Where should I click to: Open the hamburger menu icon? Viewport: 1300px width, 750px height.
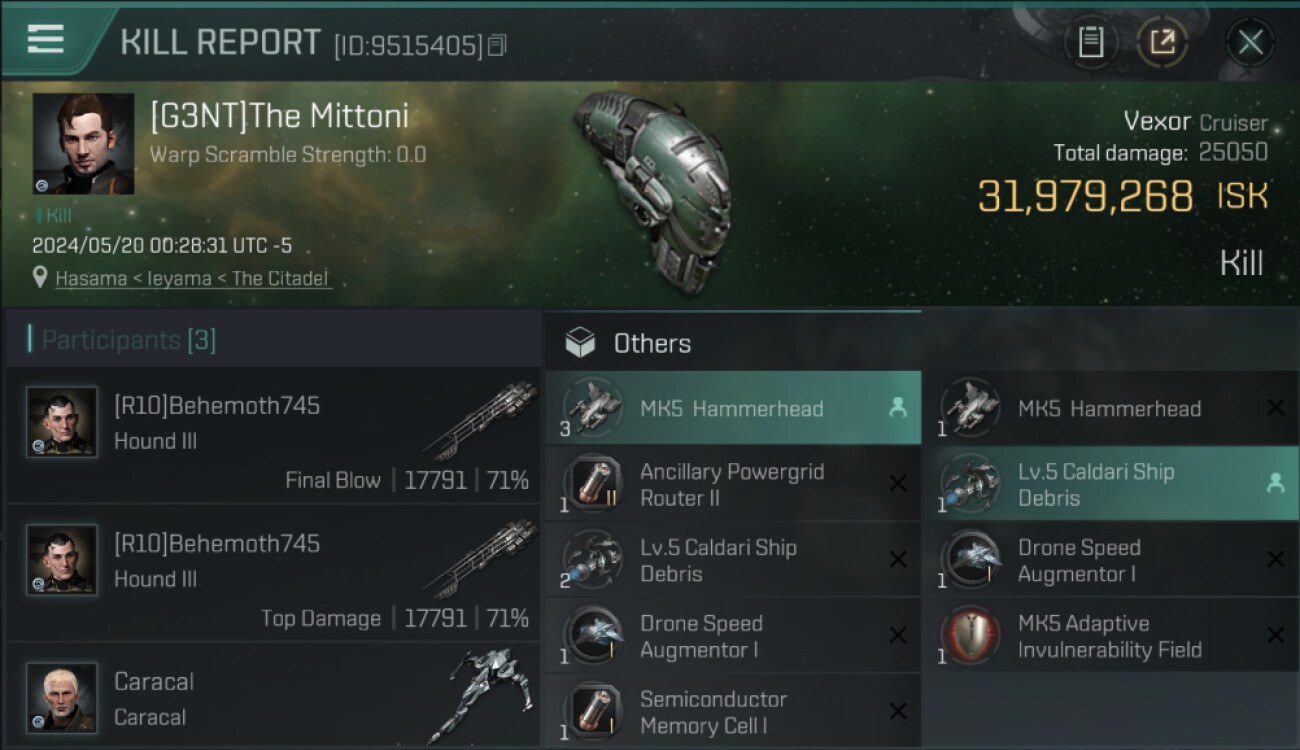[x=46, y=40]
